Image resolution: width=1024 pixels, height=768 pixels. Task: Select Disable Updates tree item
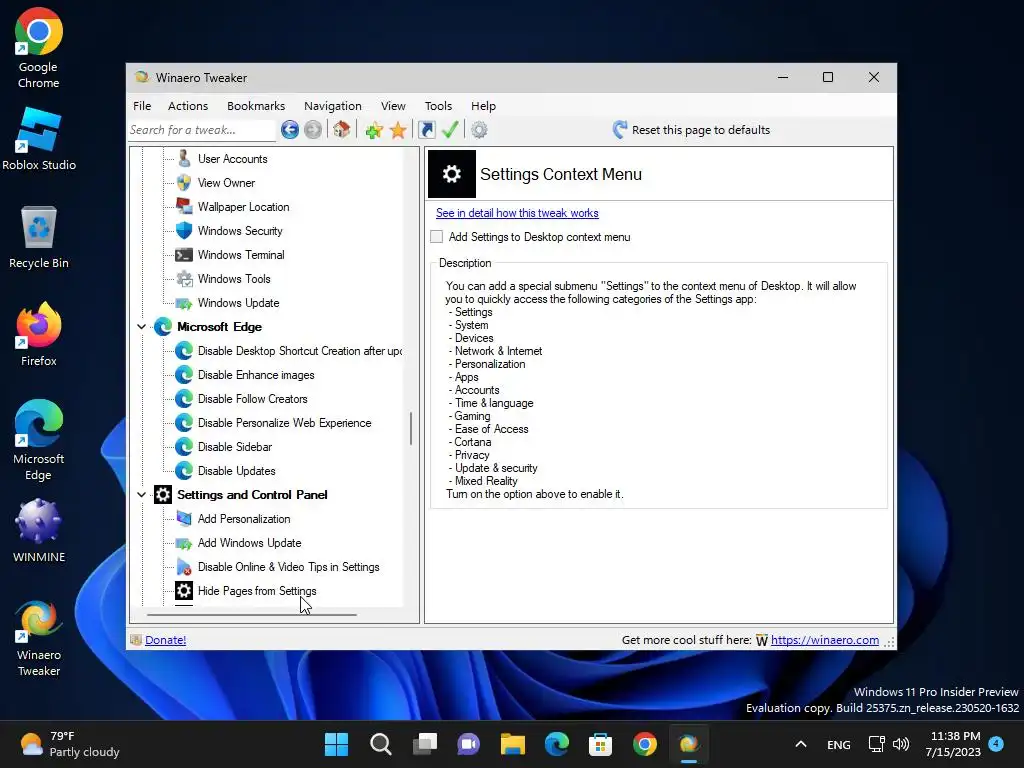pyautogui.click(x=236, y=471)
